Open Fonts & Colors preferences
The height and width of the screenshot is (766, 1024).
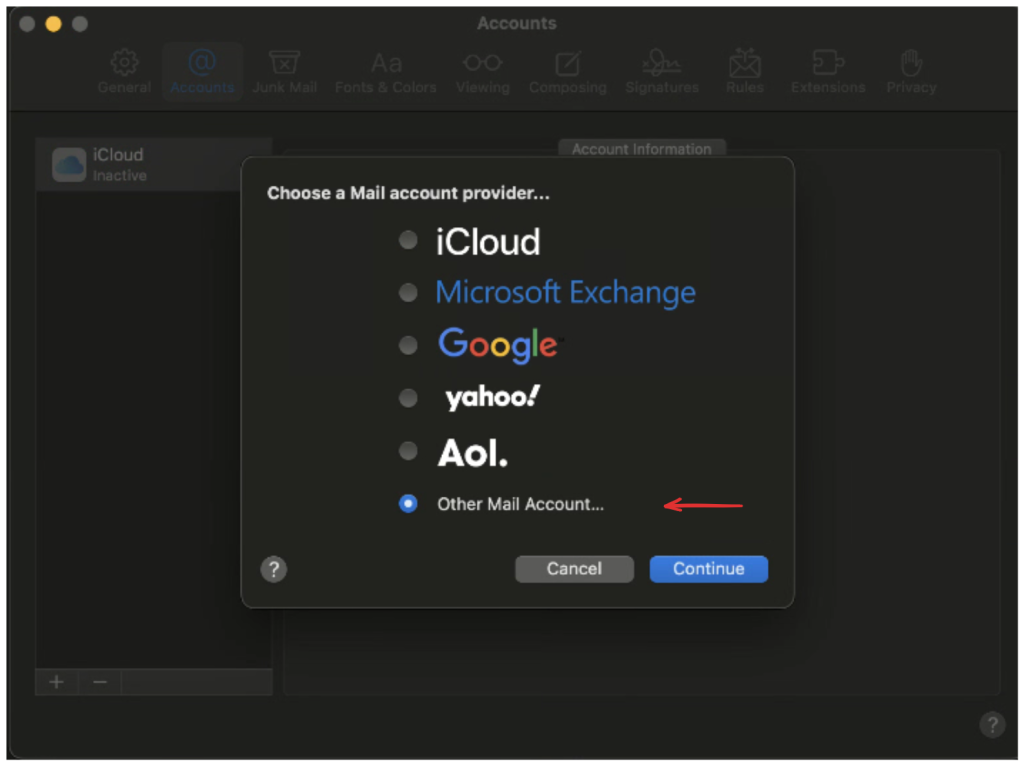386,64
